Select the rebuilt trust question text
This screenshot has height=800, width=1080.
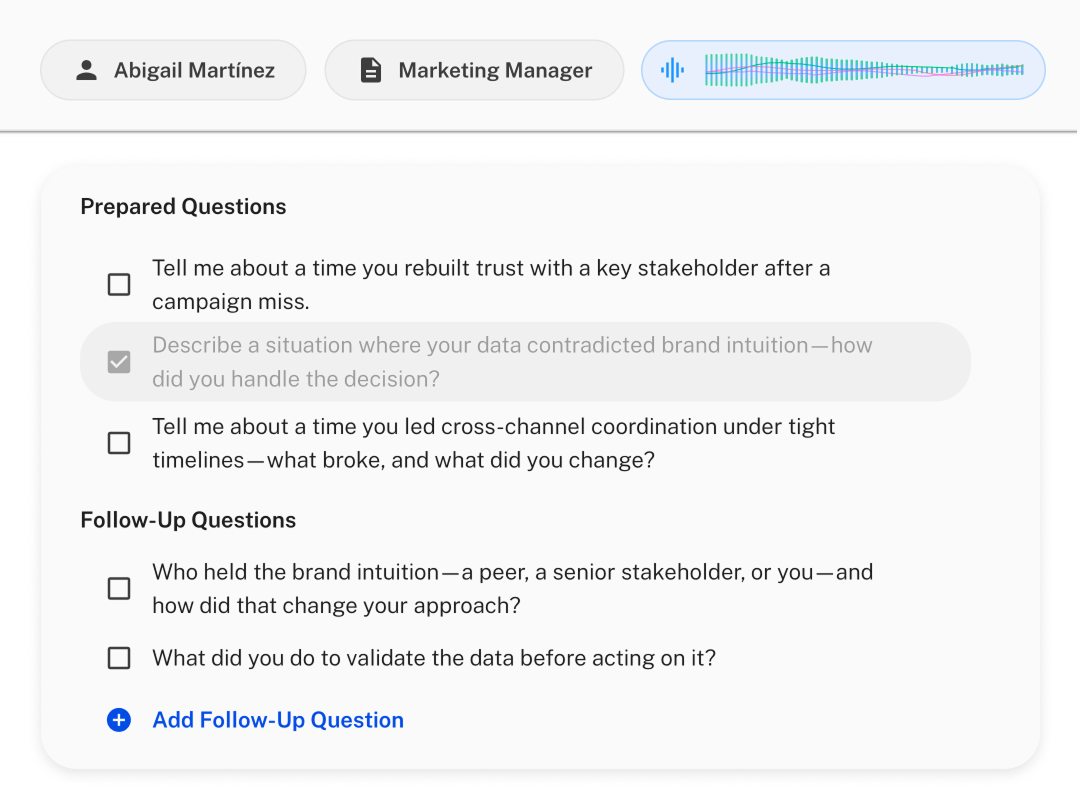tap(490, 285)
